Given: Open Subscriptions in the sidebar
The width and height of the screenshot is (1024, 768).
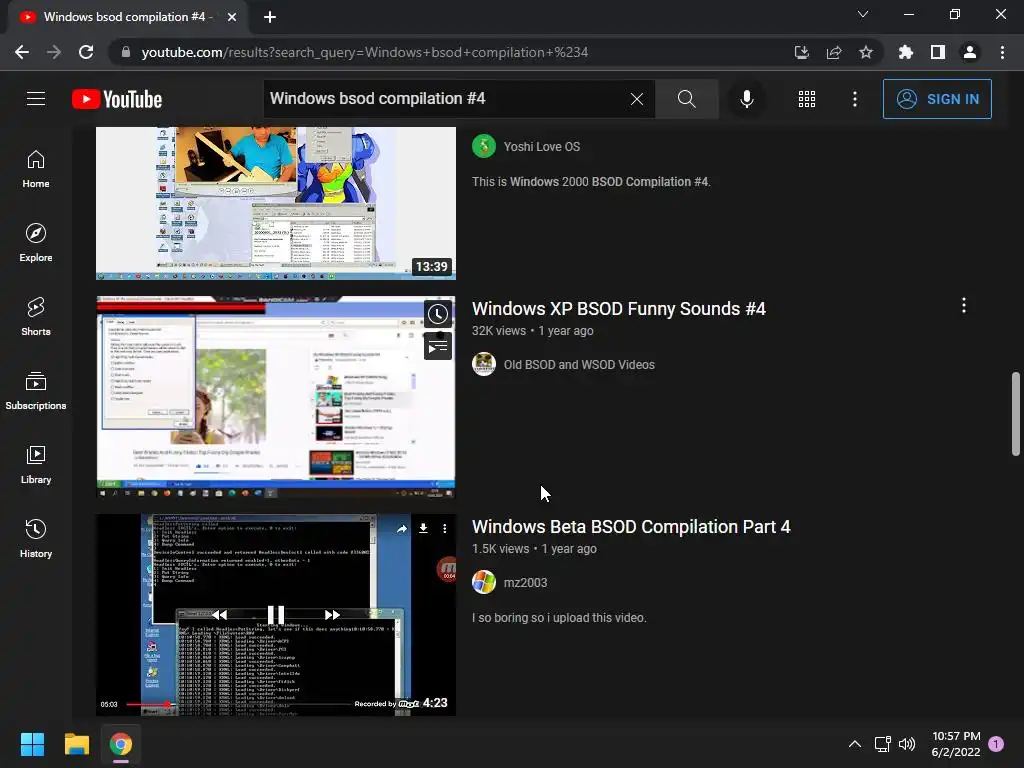Looking at the screenshot, I should click(36, 391).
